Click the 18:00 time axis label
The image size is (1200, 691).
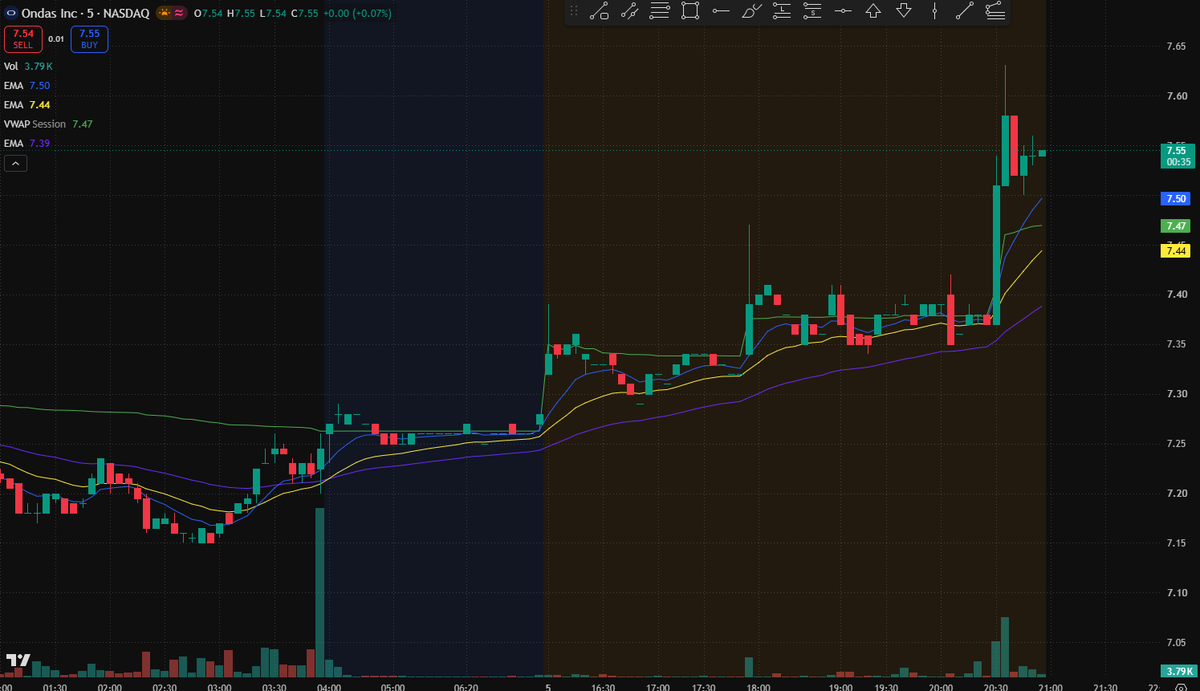[x=758, y=688]
